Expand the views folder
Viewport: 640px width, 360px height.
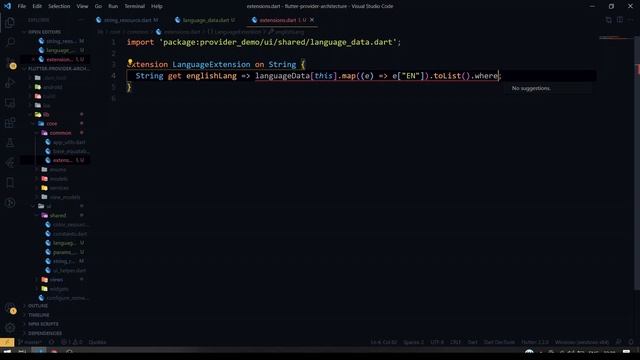tap(56, 280)
